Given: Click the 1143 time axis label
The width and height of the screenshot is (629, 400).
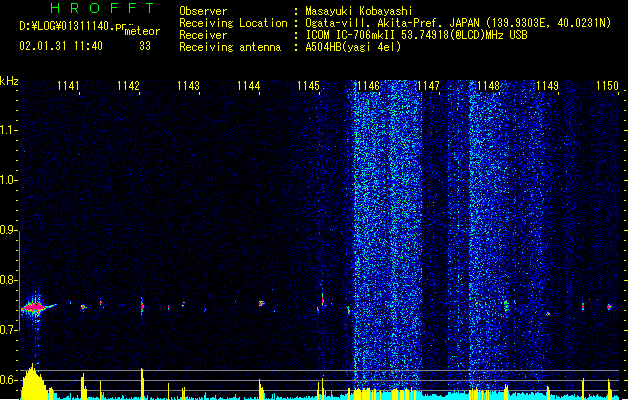Looking at the screenshot, I should (188, 86).
